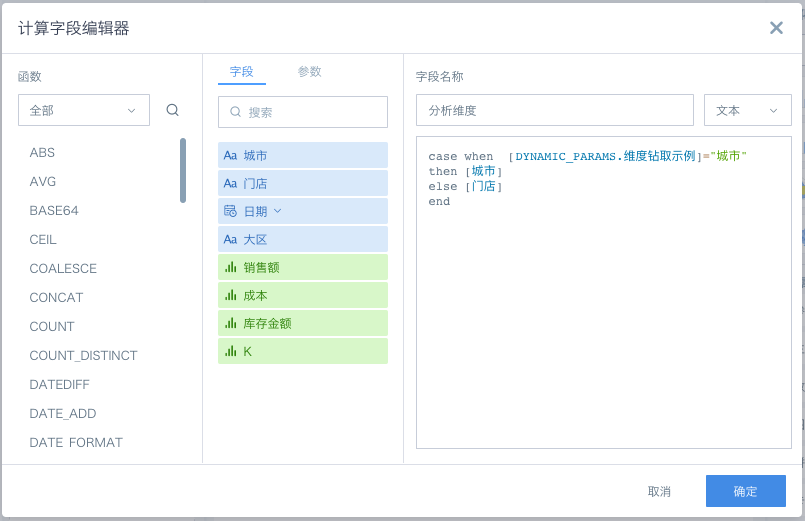Viewport: 805px width, 521px height.
Task: Click the end keyword in formula
Action: [x=439, y=201]
